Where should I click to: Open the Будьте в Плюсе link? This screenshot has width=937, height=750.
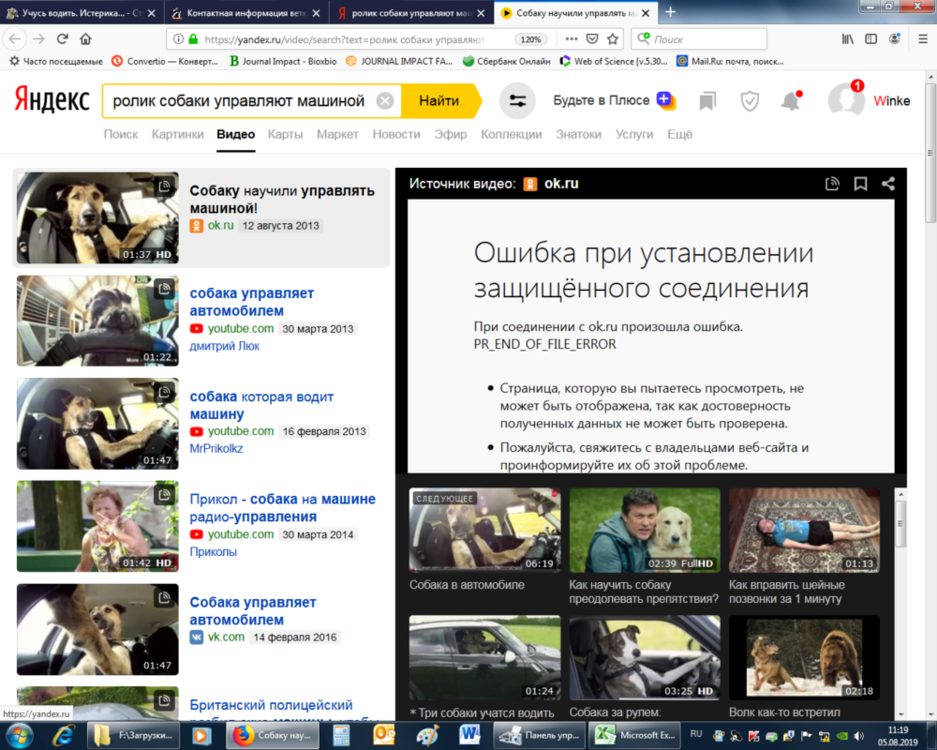click(x=601, y=100)
